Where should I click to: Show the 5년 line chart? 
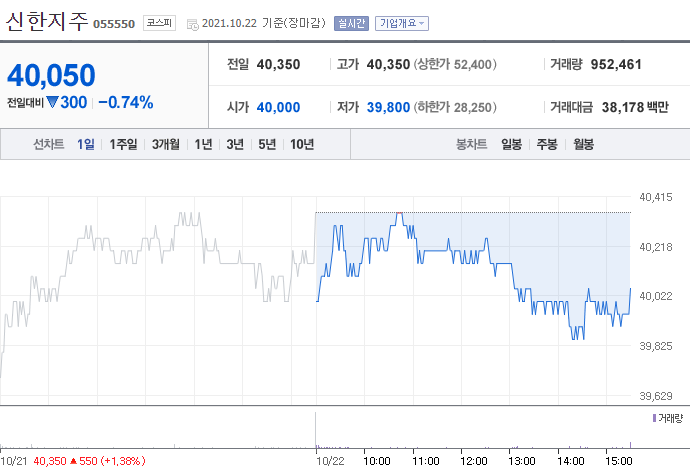pos(267,144)
